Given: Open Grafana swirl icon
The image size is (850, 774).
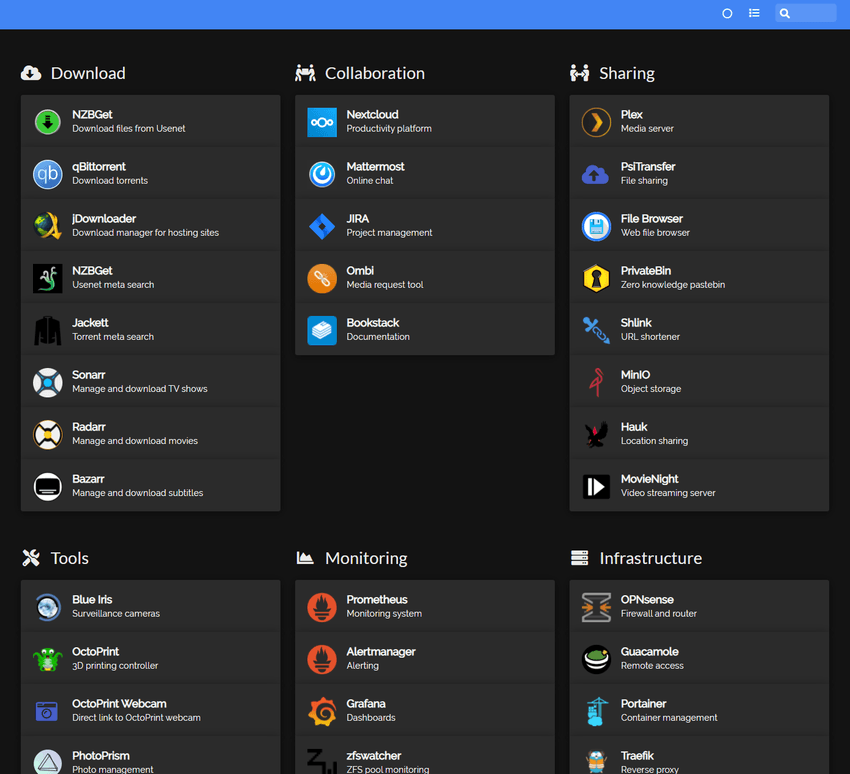Looking at the screenshot, I should [x=322, y=711].
